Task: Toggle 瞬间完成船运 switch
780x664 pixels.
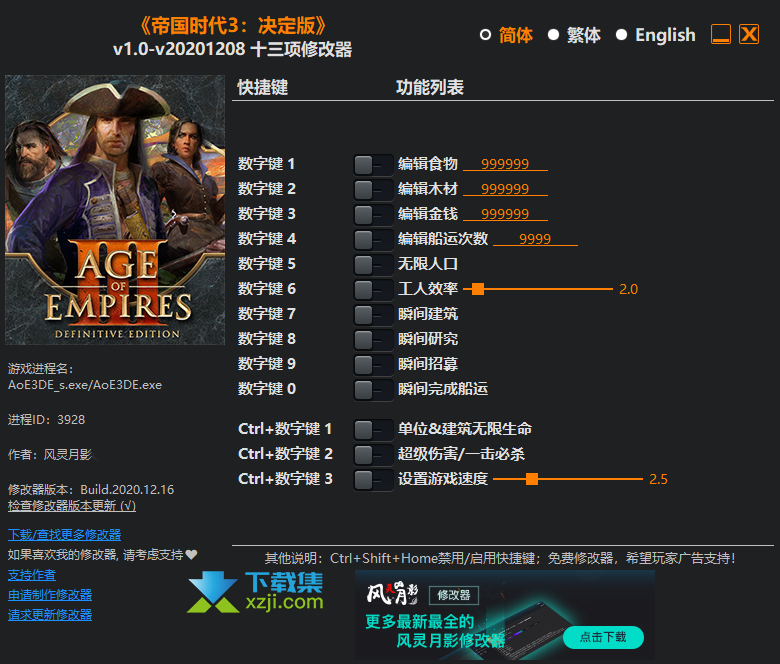Action: pos(373,389)
